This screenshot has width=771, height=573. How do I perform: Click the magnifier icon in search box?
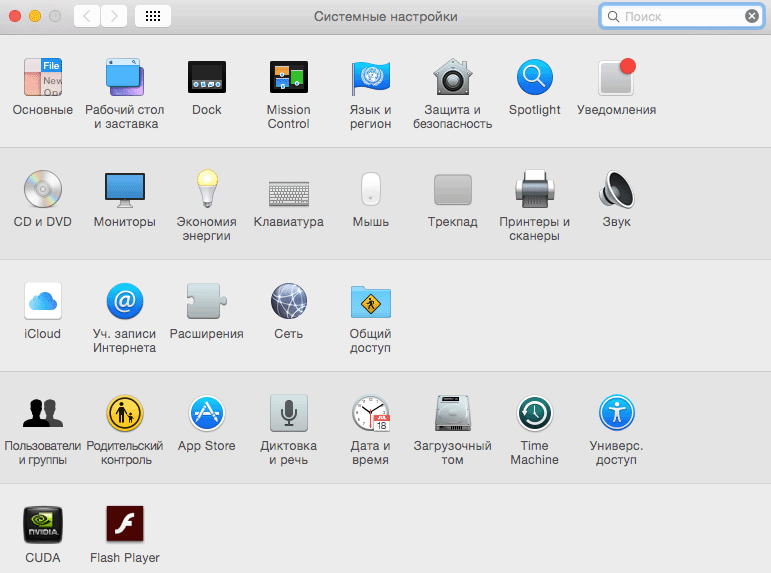pos(613,17)
